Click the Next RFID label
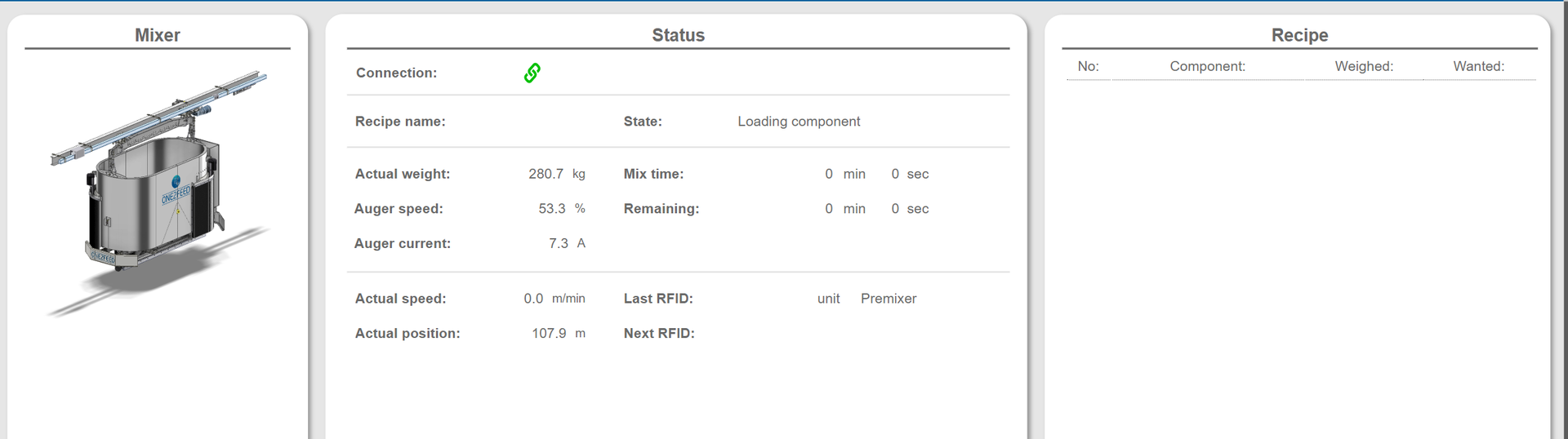This screenshot has height=439, width=1568. (x=659, y=333)
